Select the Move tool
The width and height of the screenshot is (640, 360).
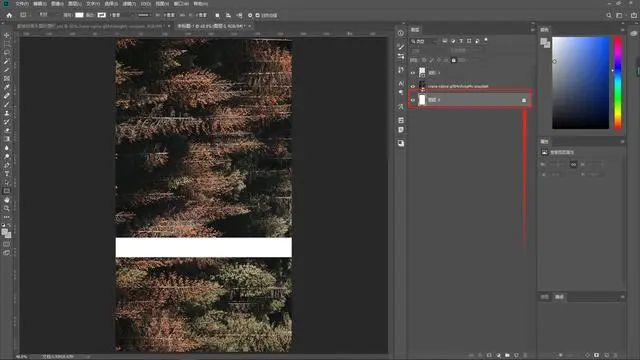tap(7, 36)
